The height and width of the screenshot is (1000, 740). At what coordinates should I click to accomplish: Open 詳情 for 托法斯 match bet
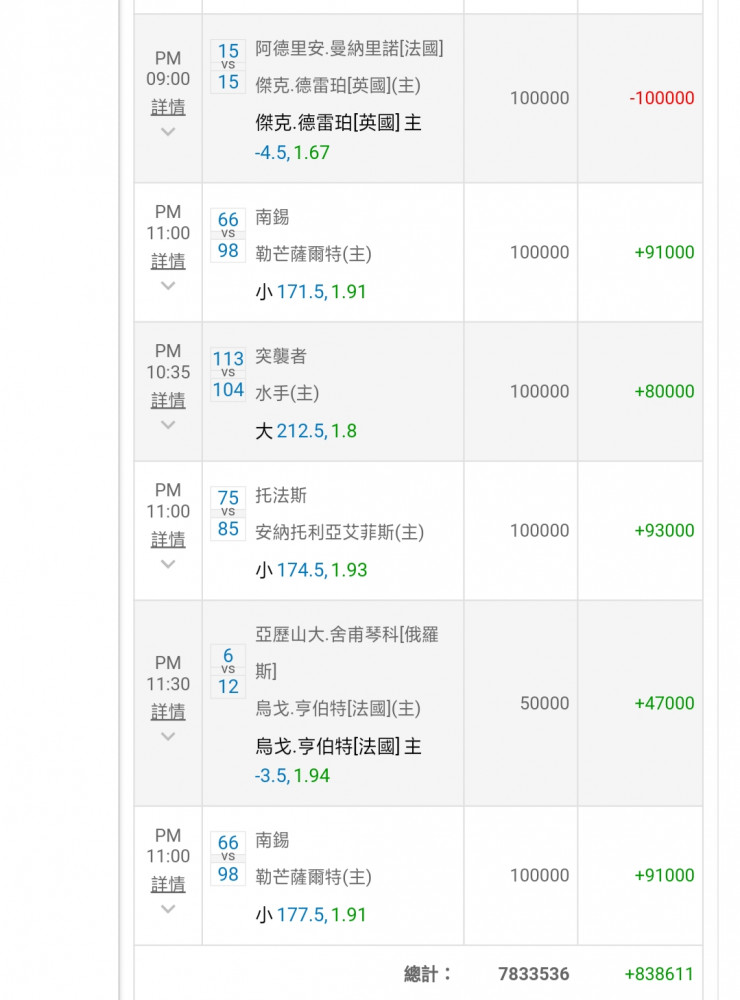click(168, 540)
